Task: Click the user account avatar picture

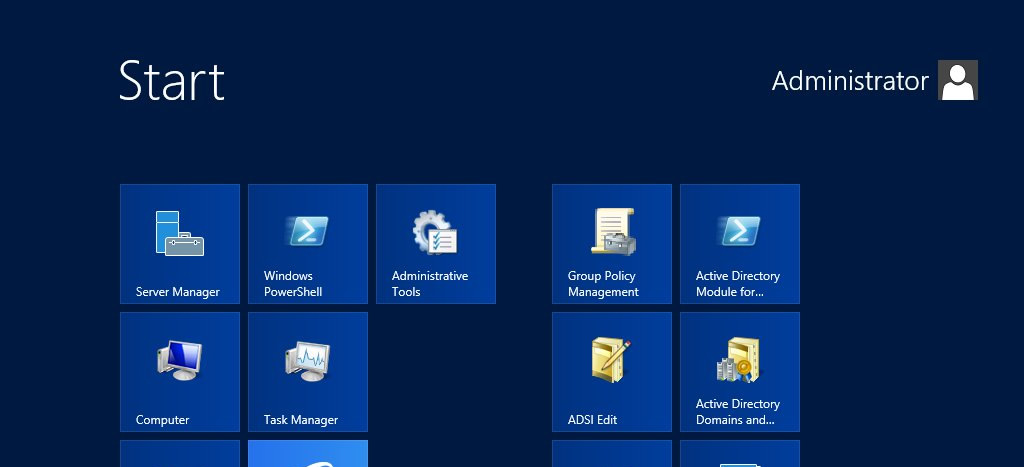Action: (x=957, y=81)
